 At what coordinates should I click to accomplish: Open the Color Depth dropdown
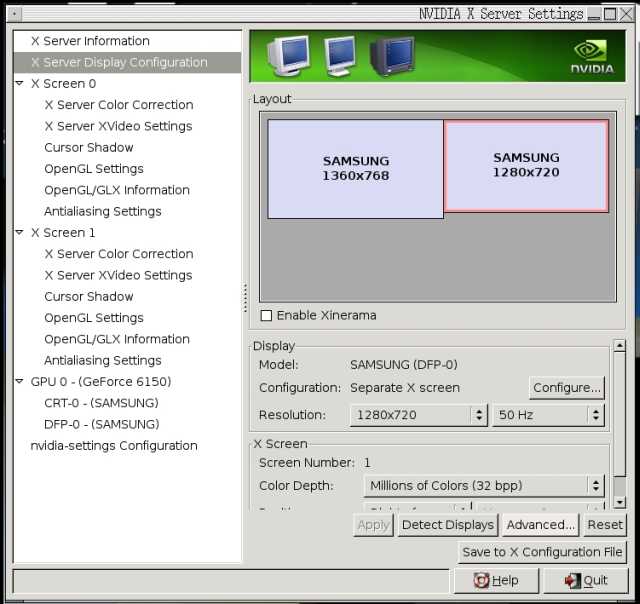[484, 486]
